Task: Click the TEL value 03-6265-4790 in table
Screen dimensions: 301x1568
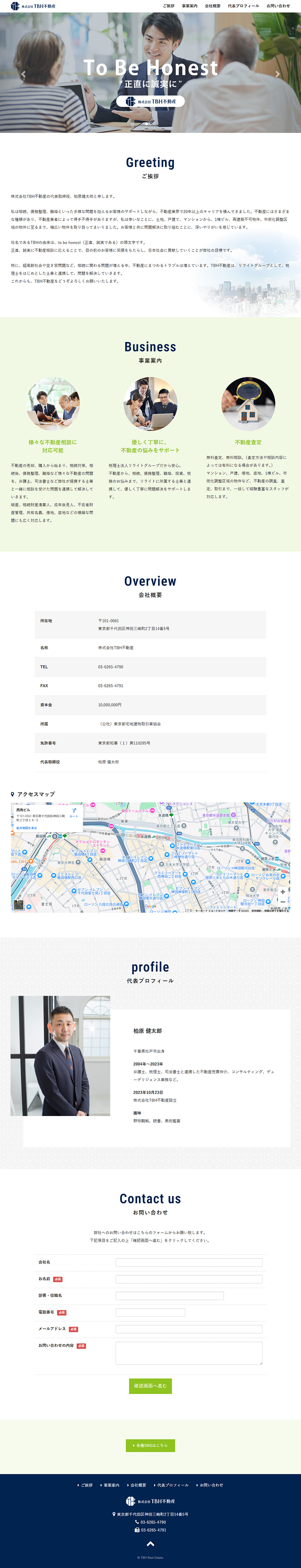Action: [111, 667]
